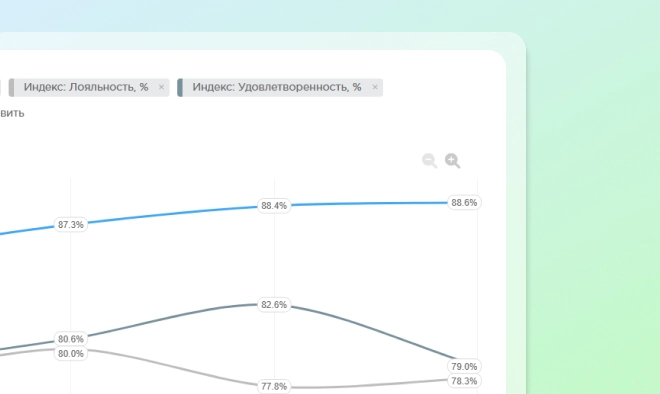
Task: Click the gray color bar of Лояльность tag
Action: [x=11, y=88]
